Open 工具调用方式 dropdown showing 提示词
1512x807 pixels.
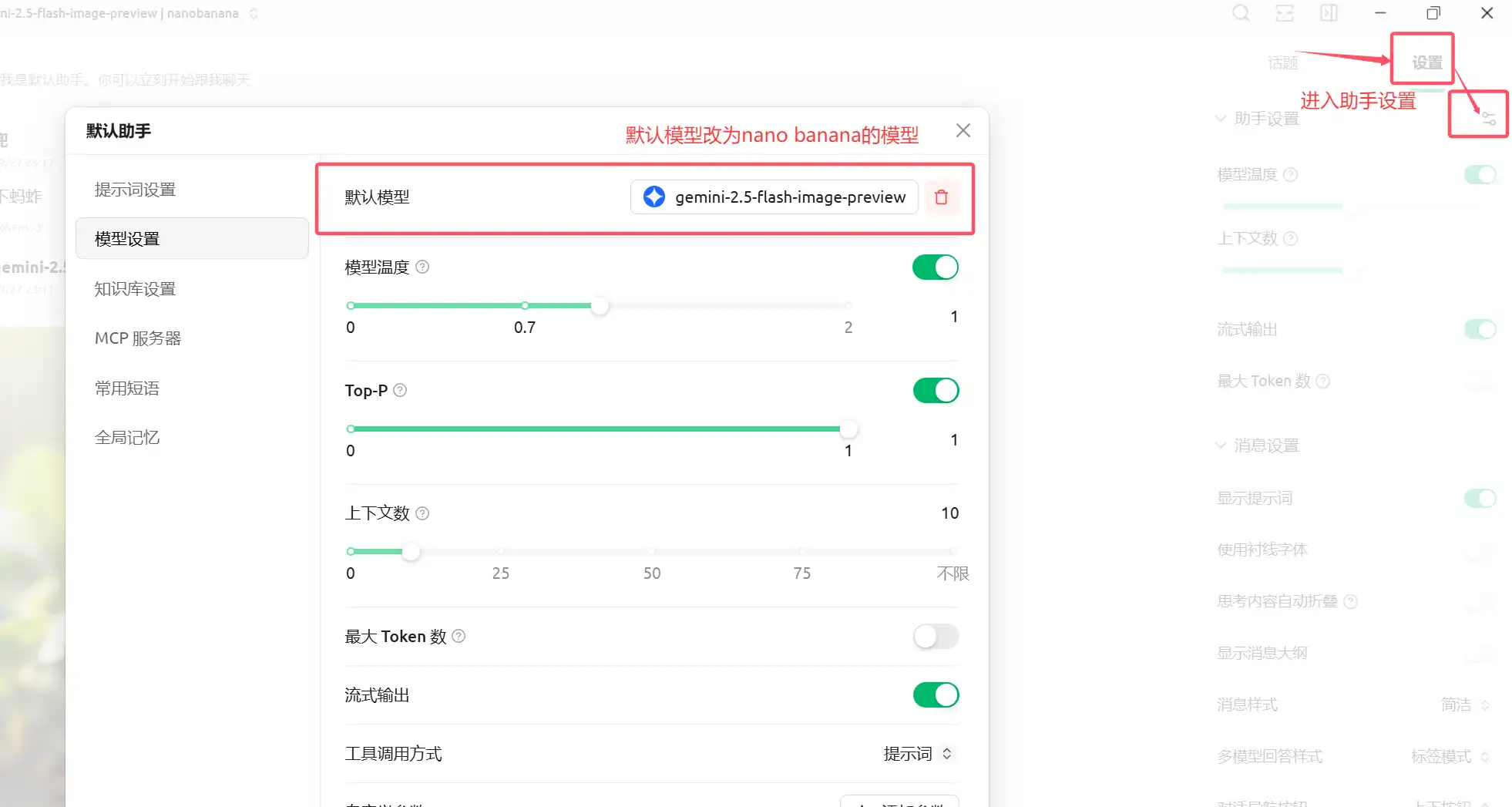(x=919, y=754)
